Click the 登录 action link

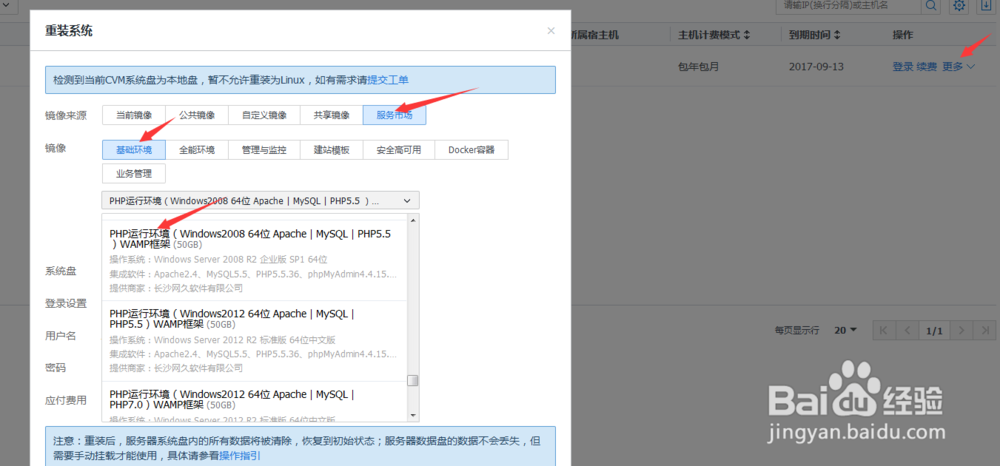click(902, 66)
